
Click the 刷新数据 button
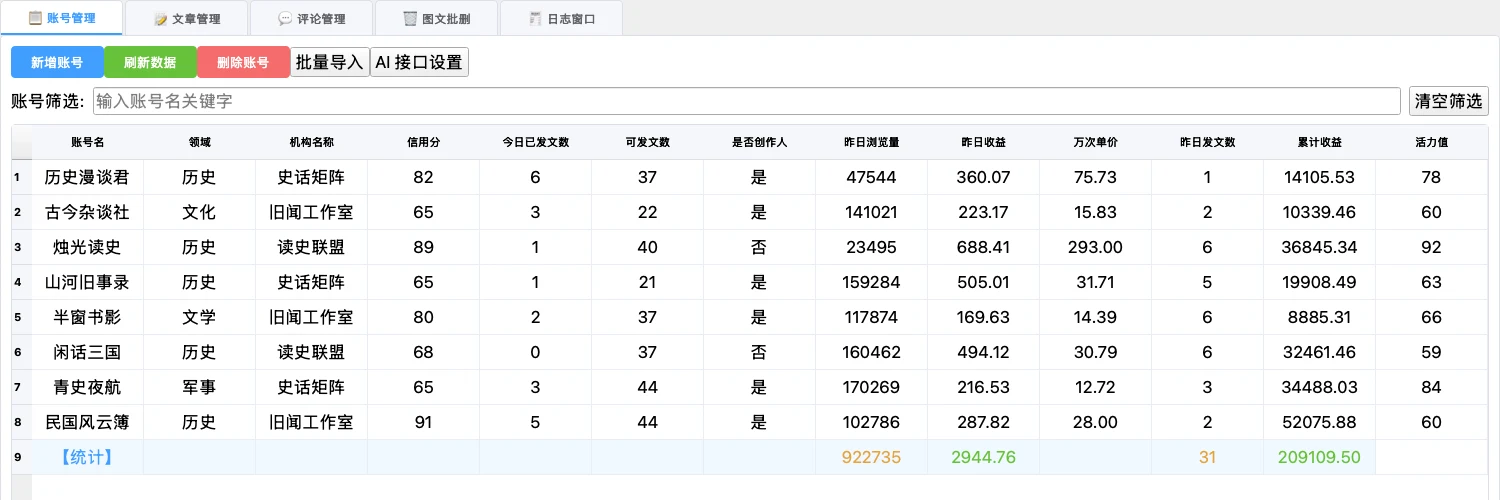coord(150,62)
